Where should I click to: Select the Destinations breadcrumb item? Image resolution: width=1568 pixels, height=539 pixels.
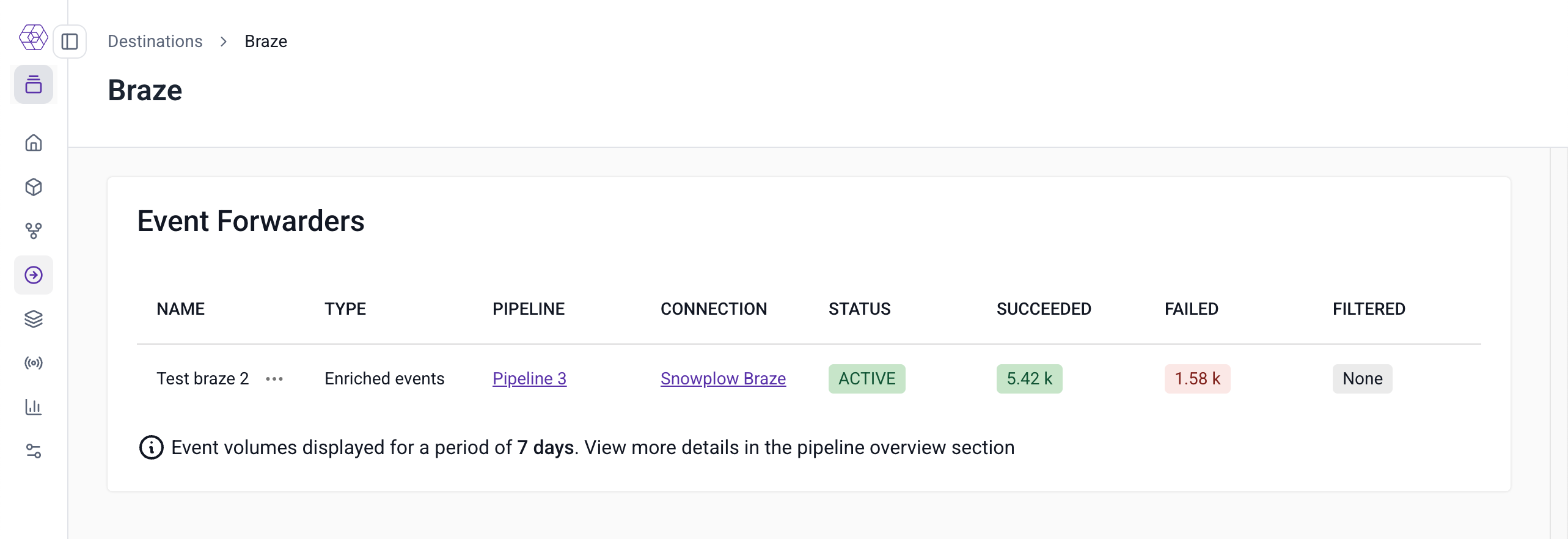point(155,41)
